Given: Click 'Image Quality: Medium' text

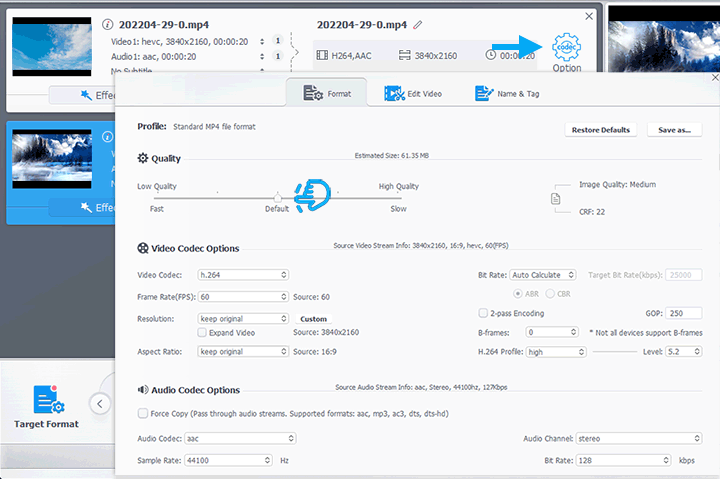Looking at the screenshot, I should [x=618, y=184].
